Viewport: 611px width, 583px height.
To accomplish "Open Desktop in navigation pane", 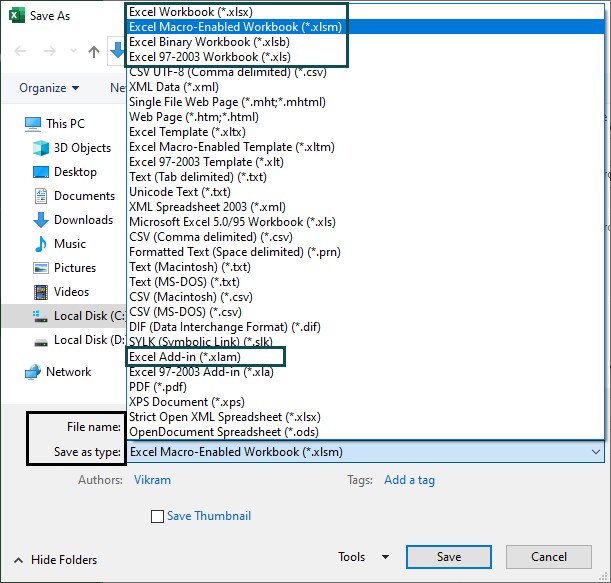I will tap(75, 172).
